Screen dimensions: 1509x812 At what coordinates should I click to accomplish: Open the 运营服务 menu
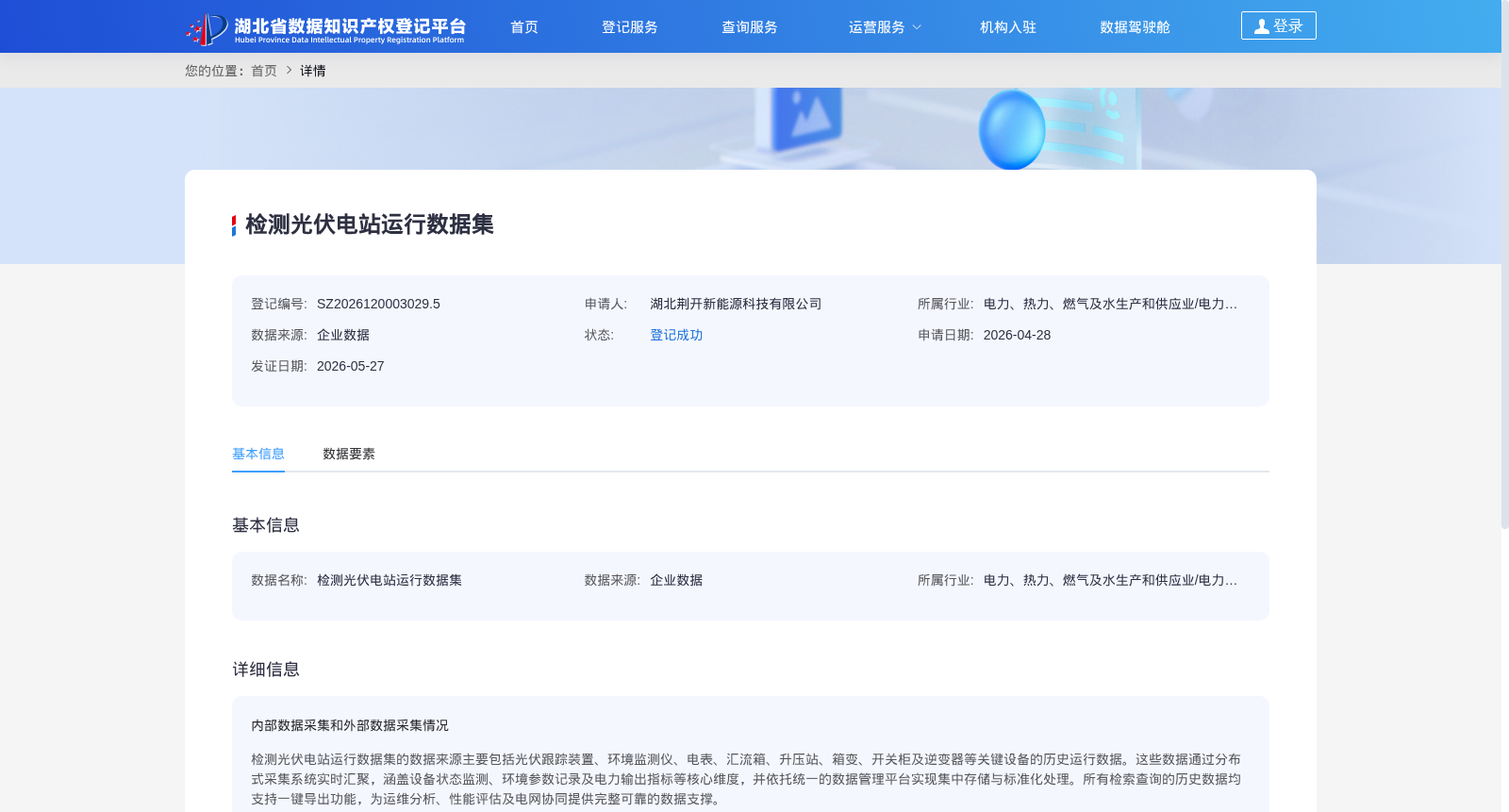pyautogui.click(x=877, y=27)
